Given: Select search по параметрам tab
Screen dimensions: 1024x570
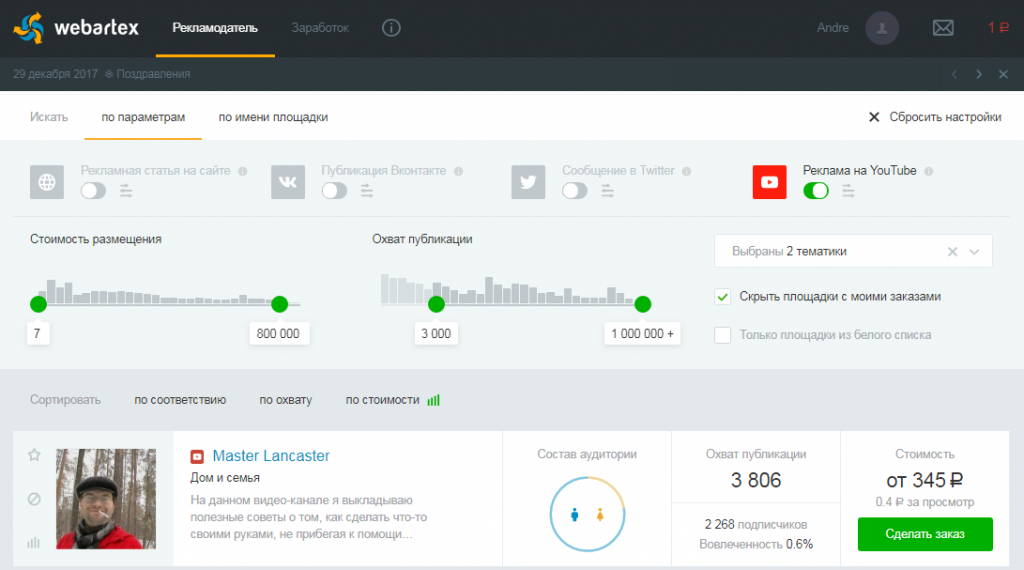Looking at the screenshot, I should coord(143,118).
